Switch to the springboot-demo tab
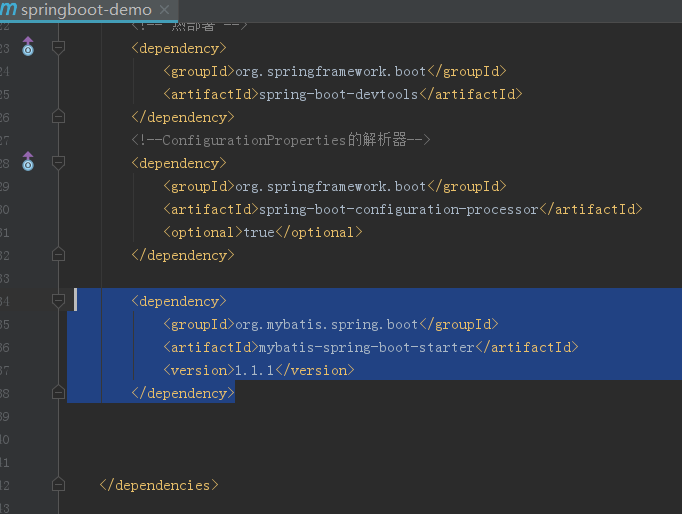 pyautogui.click(x=90, y=10)
